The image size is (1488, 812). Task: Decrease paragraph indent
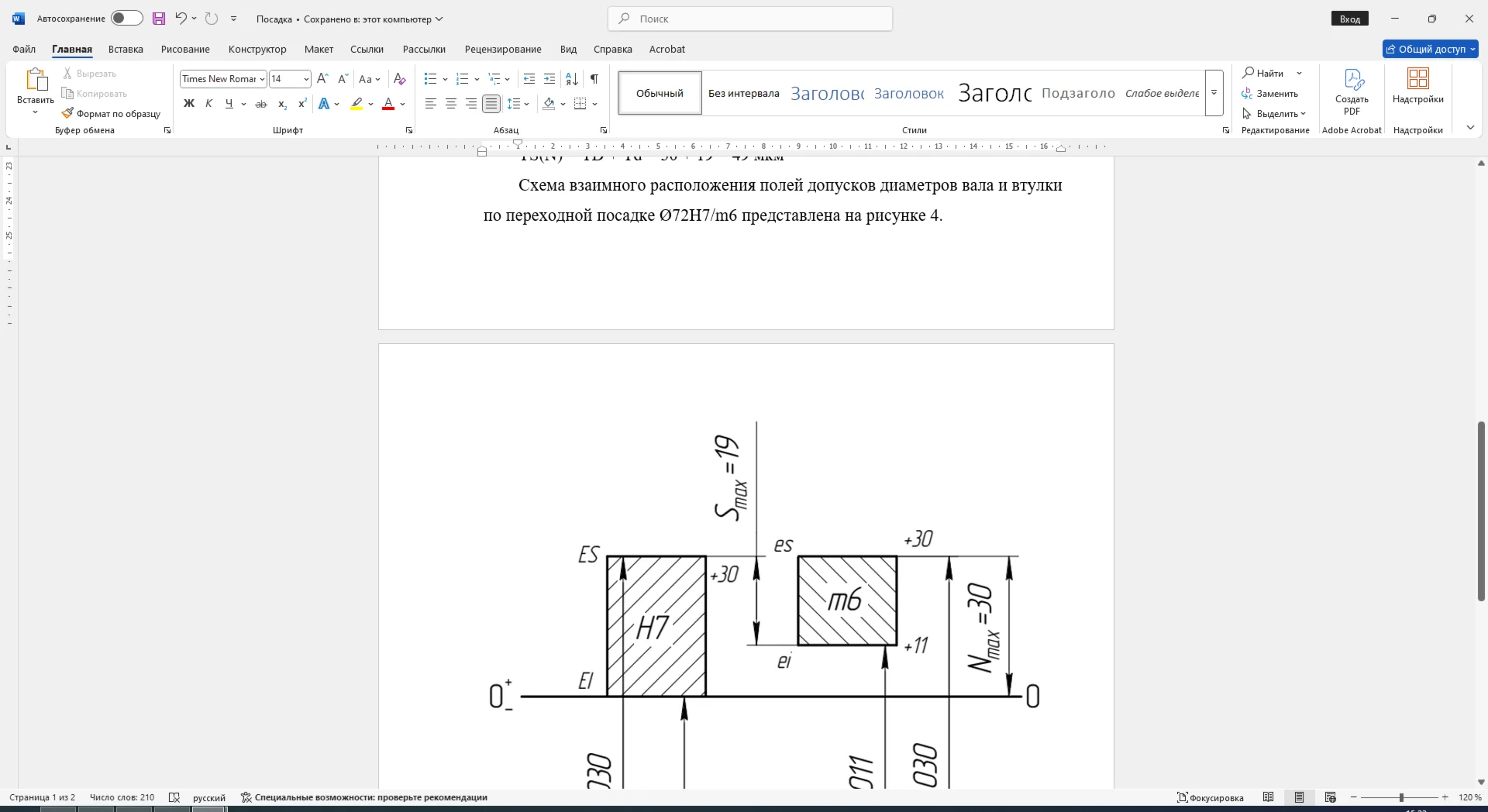tap(529, 78)
